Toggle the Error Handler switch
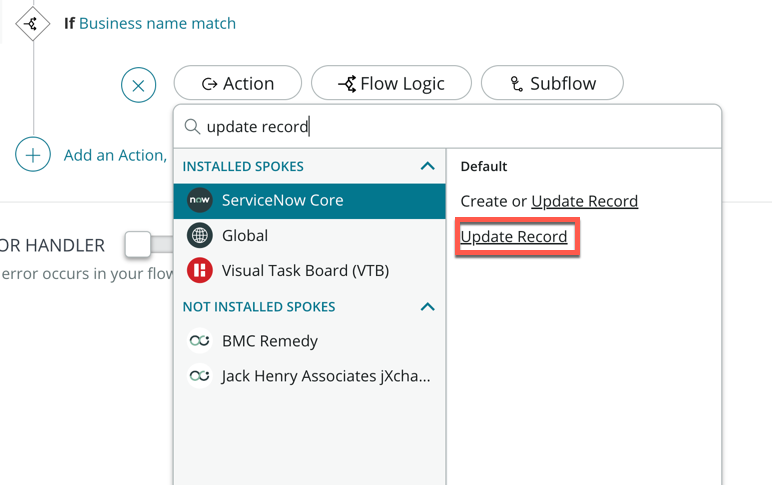This screenshot has height=485, width=772. click(x=139, y=244)
